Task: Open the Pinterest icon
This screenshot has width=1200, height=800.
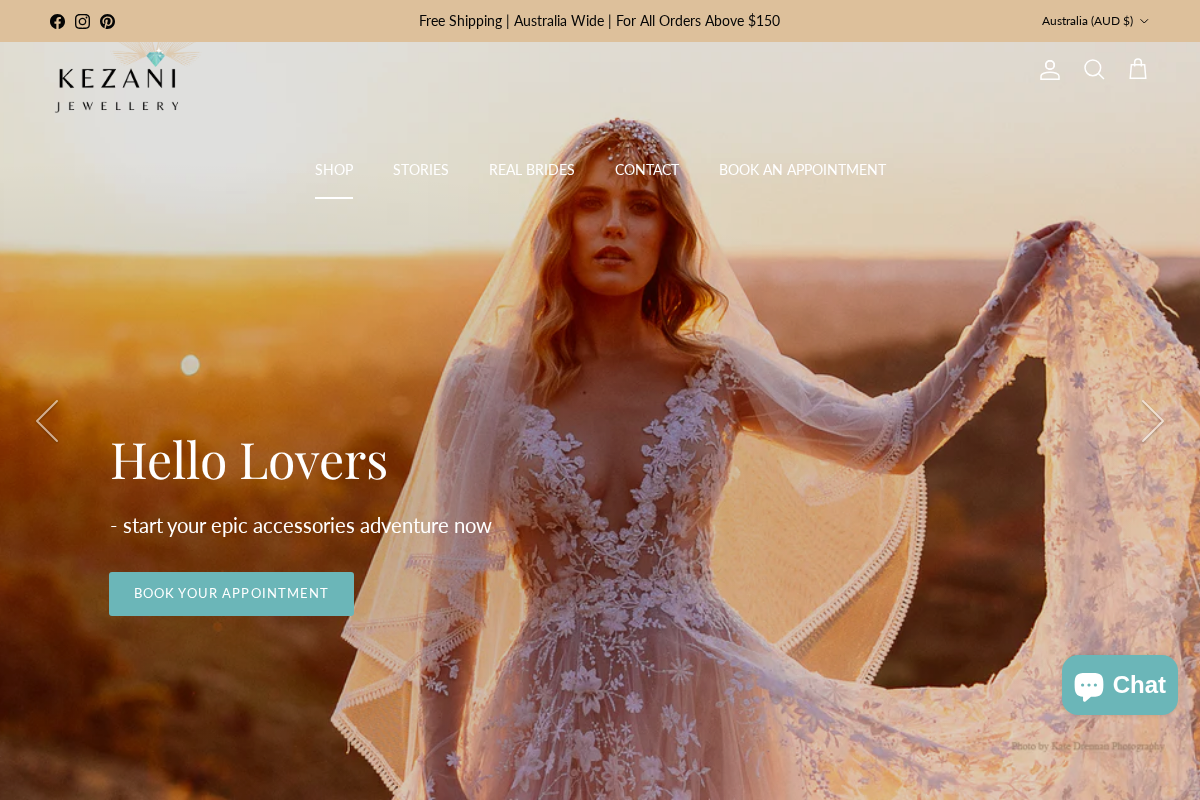Action: point(107,21)
